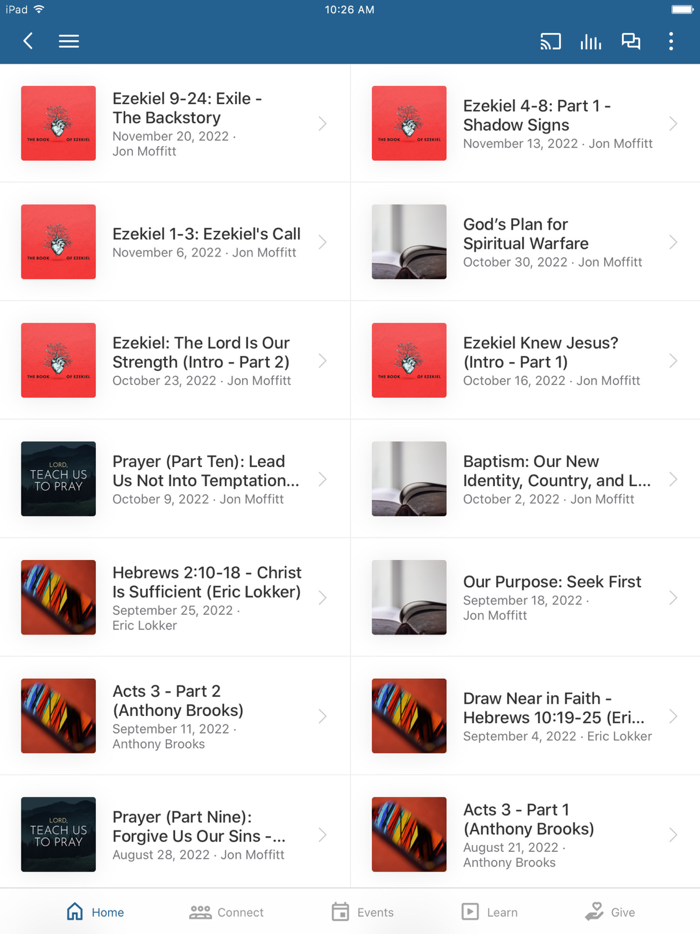
Task: Select the Home tab
Action: click(x=95, y=912)
